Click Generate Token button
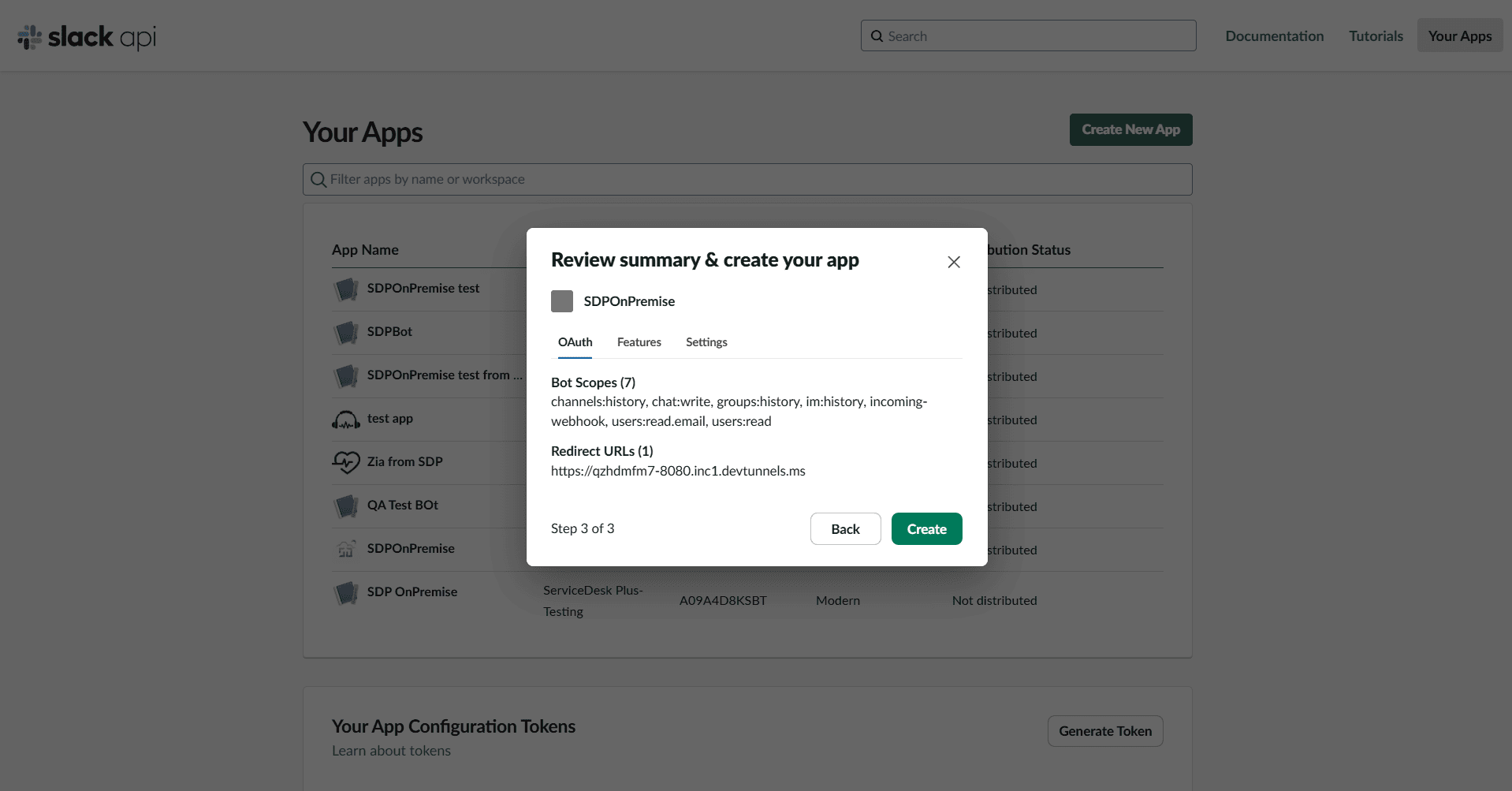 (x=1104, y=731)
